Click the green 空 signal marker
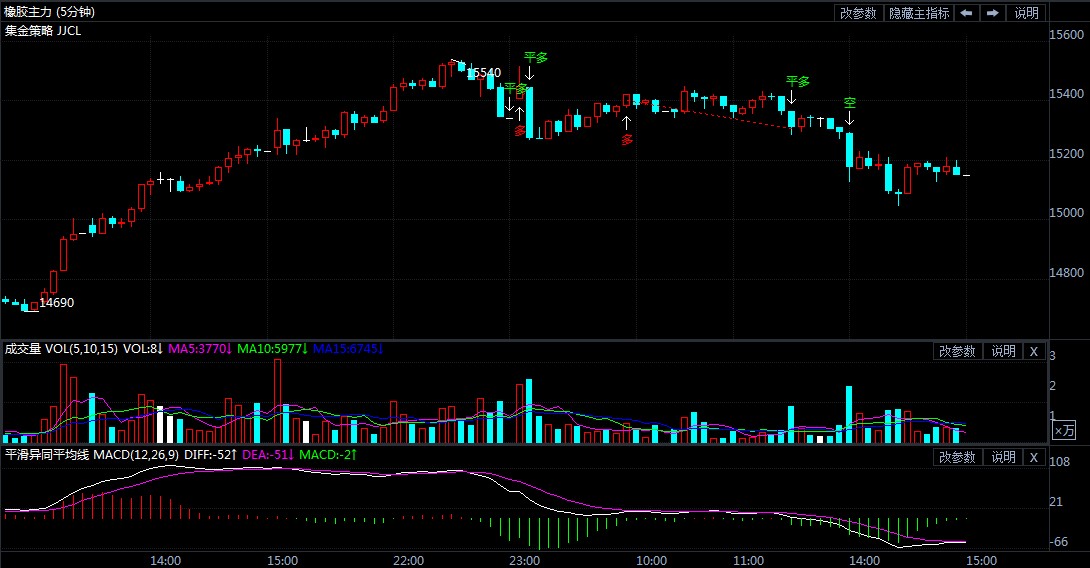 click(x=849, y=103)
